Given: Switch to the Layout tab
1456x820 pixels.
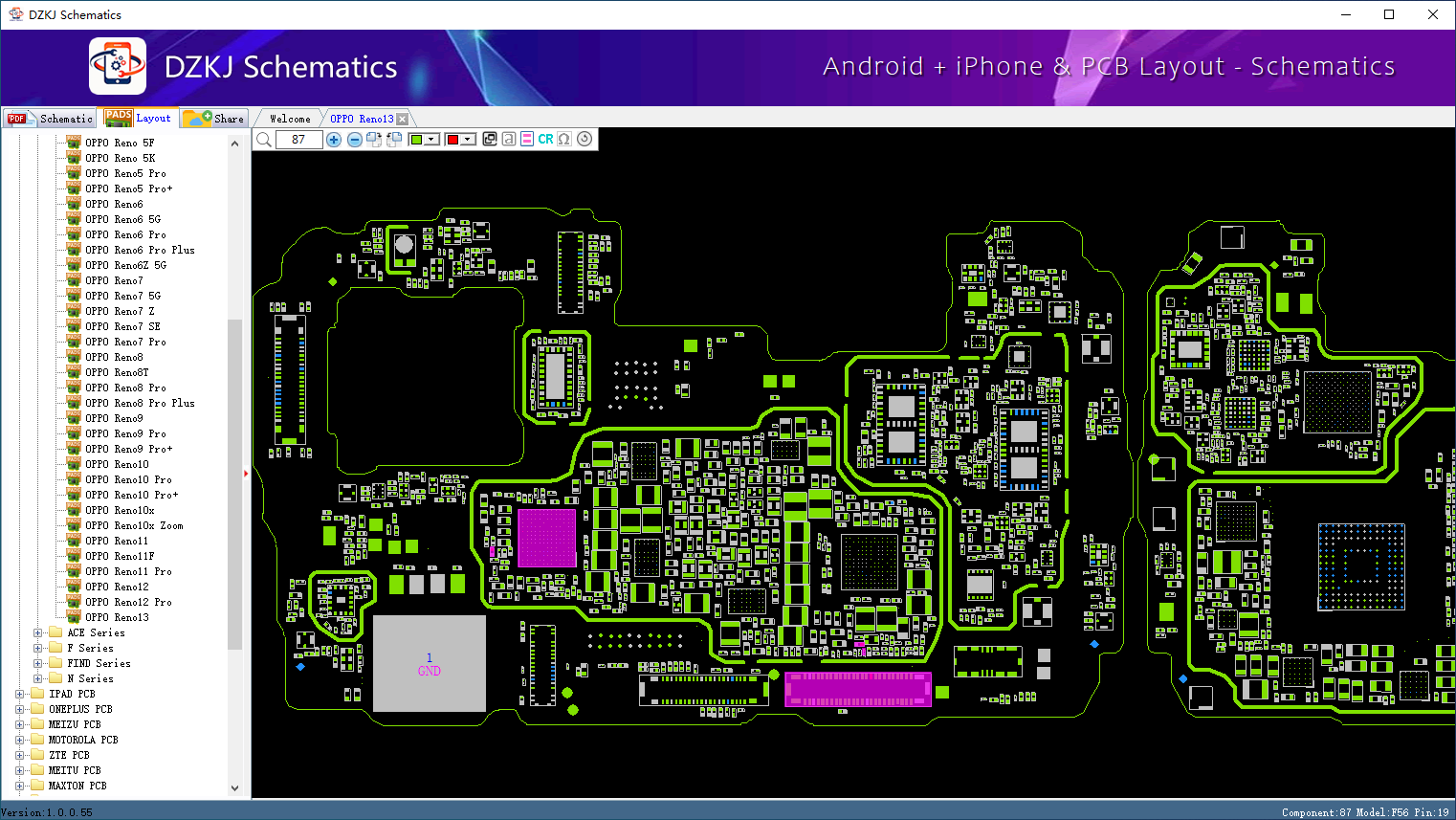Looking at the screenshot, I should coord(139,118).
